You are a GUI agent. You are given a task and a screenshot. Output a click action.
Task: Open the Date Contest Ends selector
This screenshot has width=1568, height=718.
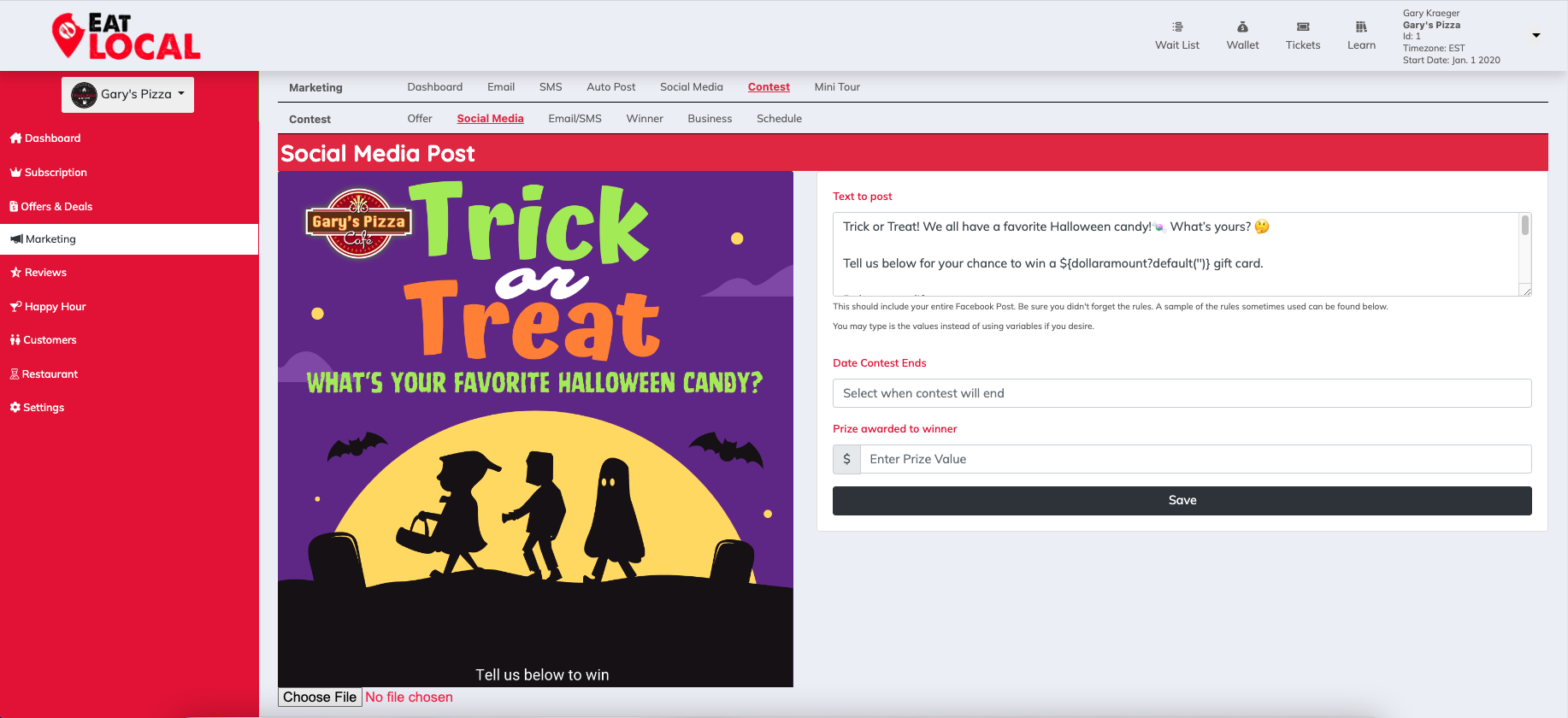click(1182, 393)
